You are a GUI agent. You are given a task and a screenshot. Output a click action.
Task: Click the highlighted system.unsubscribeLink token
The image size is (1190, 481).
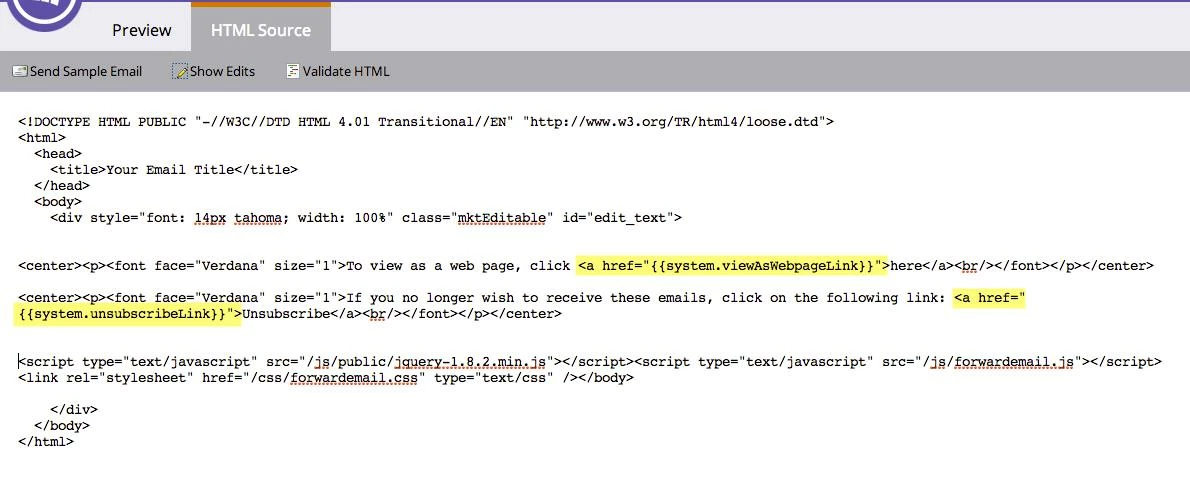(128, 314)
